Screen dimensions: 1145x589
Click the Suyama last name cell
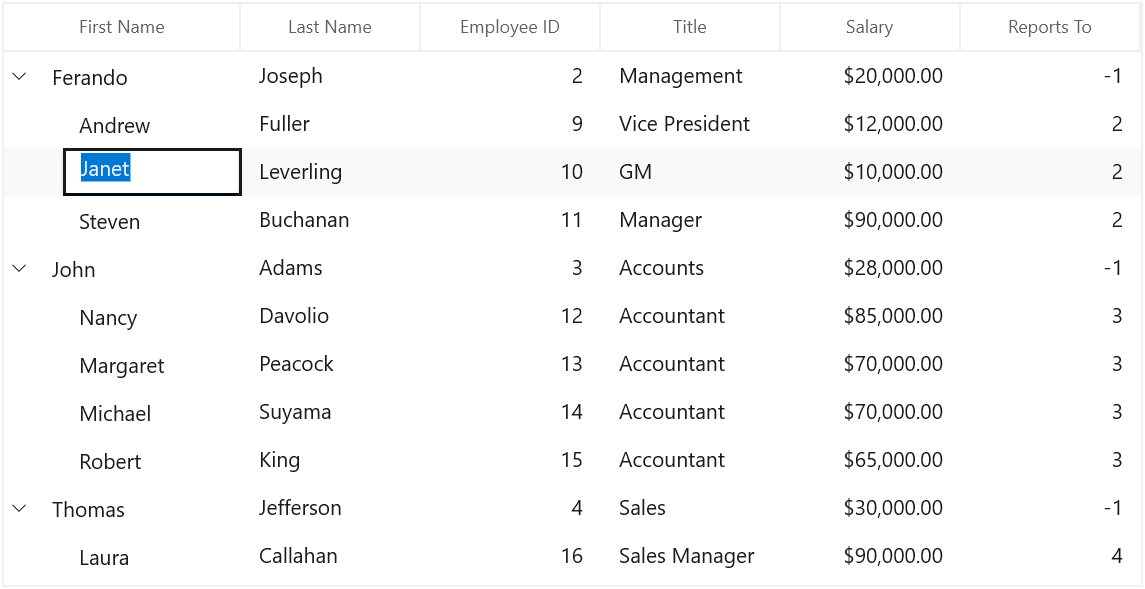330,412
